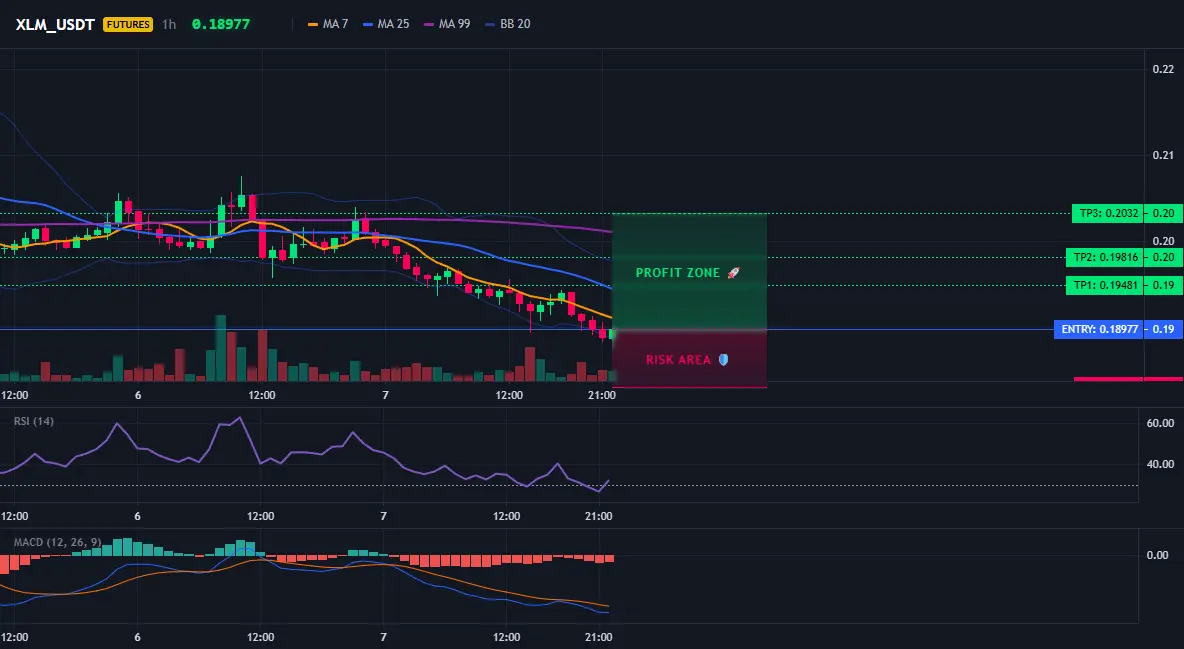Click the green 0.18977 price in header

(x=220, y=24)
